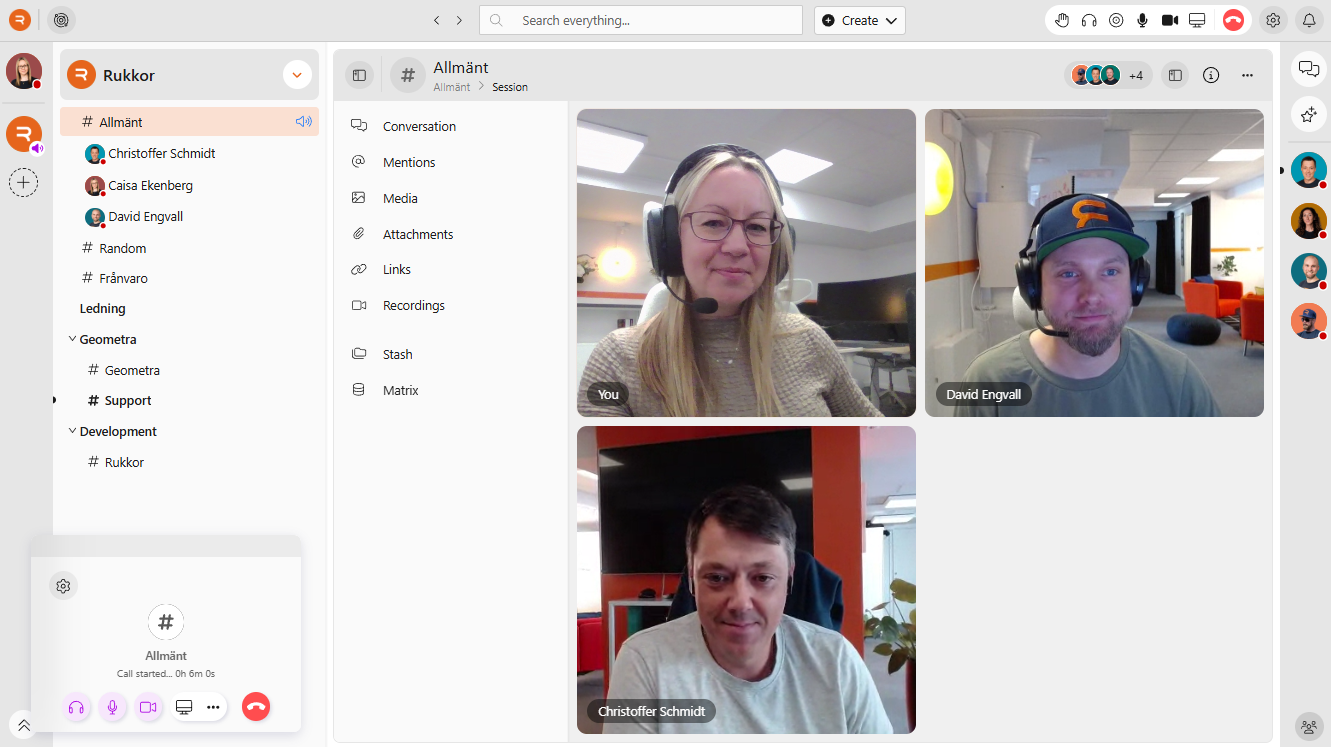
Task: Click David Engvall's video tile
Action: tap(1094, 263)
